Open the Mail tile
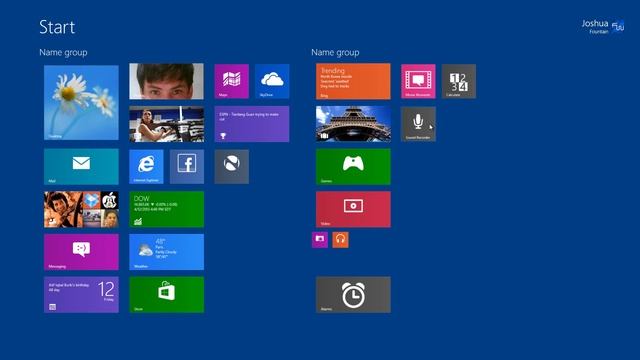 [x=81, y=167]
